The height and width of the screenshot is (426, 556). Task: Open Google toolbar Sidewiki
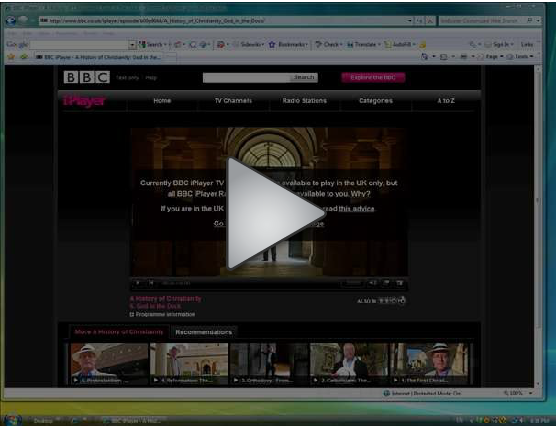(248, 45)
